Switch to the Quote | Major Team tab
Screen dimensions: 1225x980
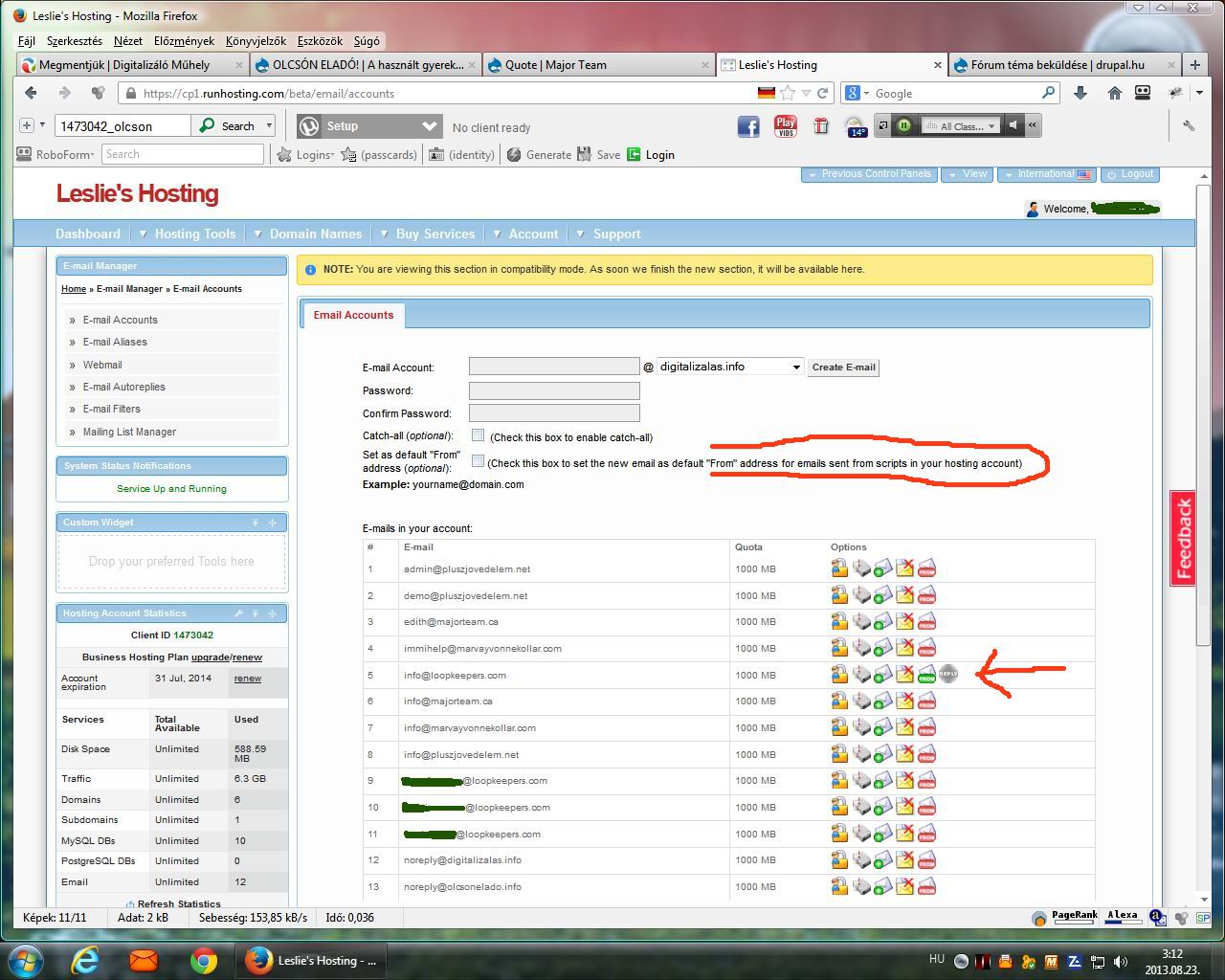(598, 65)
